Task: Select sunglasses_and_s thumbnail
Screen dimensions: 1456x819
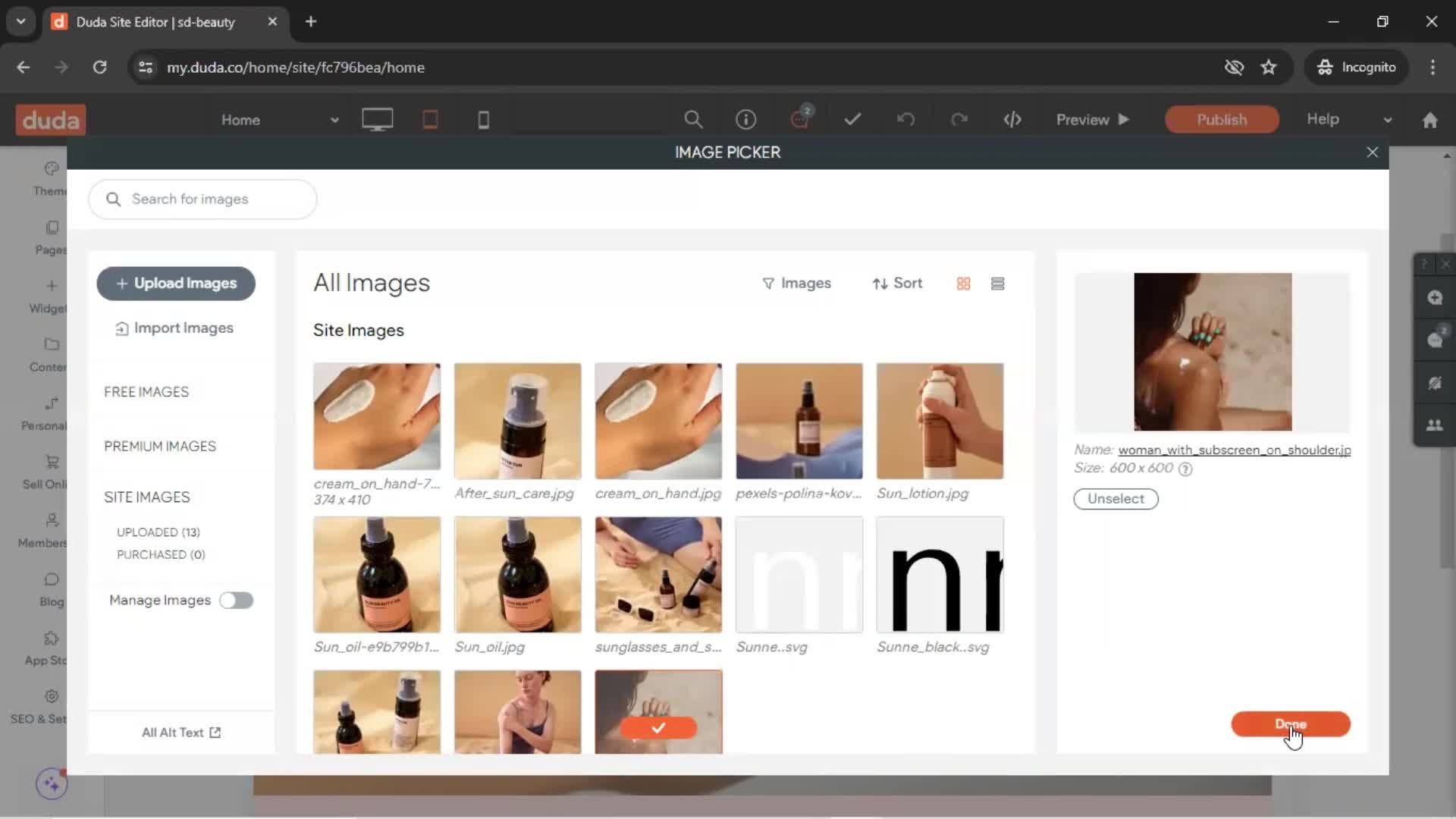Action: click(658, 575)
